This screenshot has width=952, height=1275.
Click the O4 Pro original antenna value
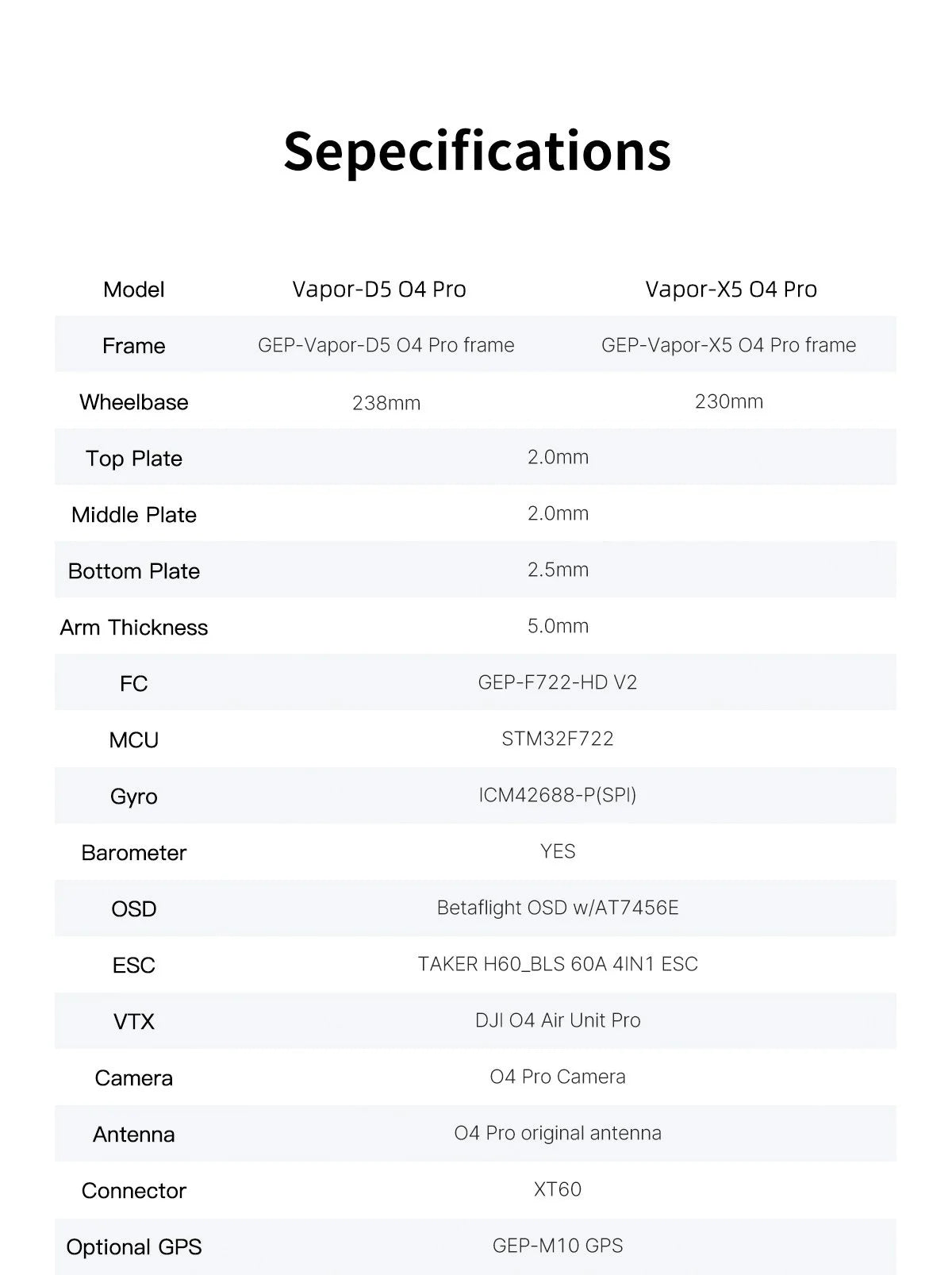click(558, 1133)
